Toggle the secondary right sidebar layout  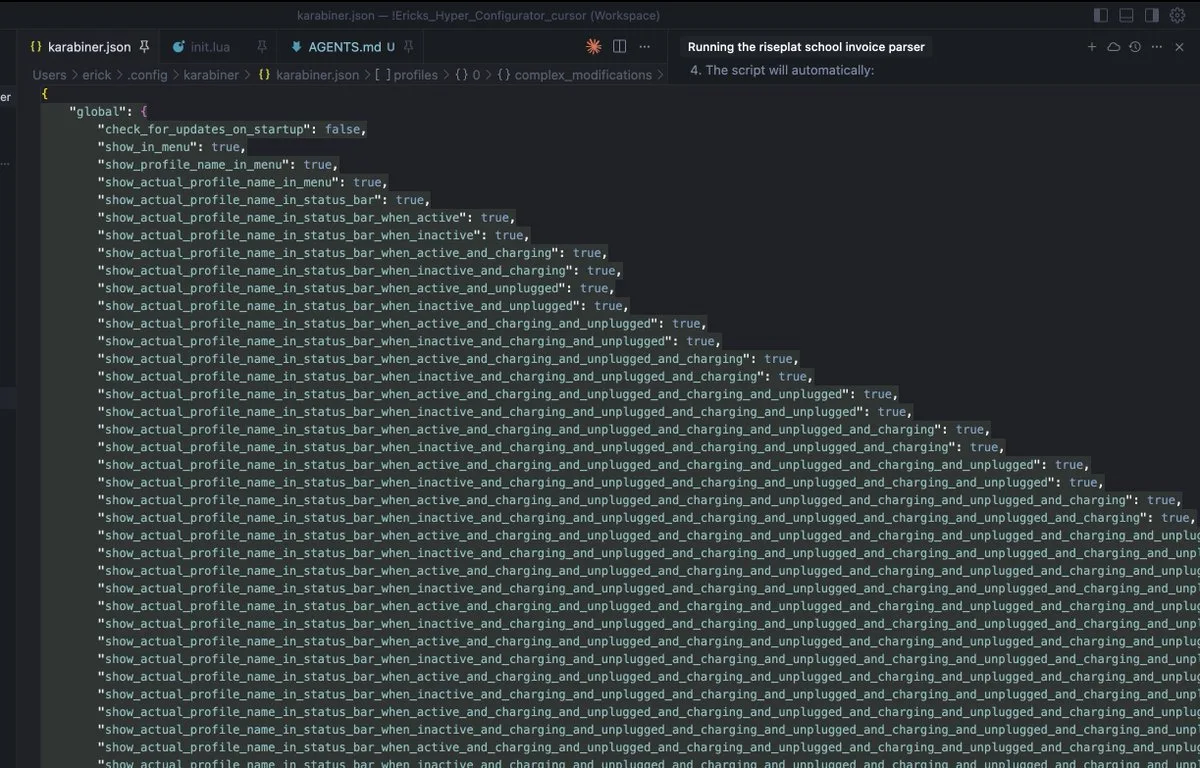(x=1151, y=15)
